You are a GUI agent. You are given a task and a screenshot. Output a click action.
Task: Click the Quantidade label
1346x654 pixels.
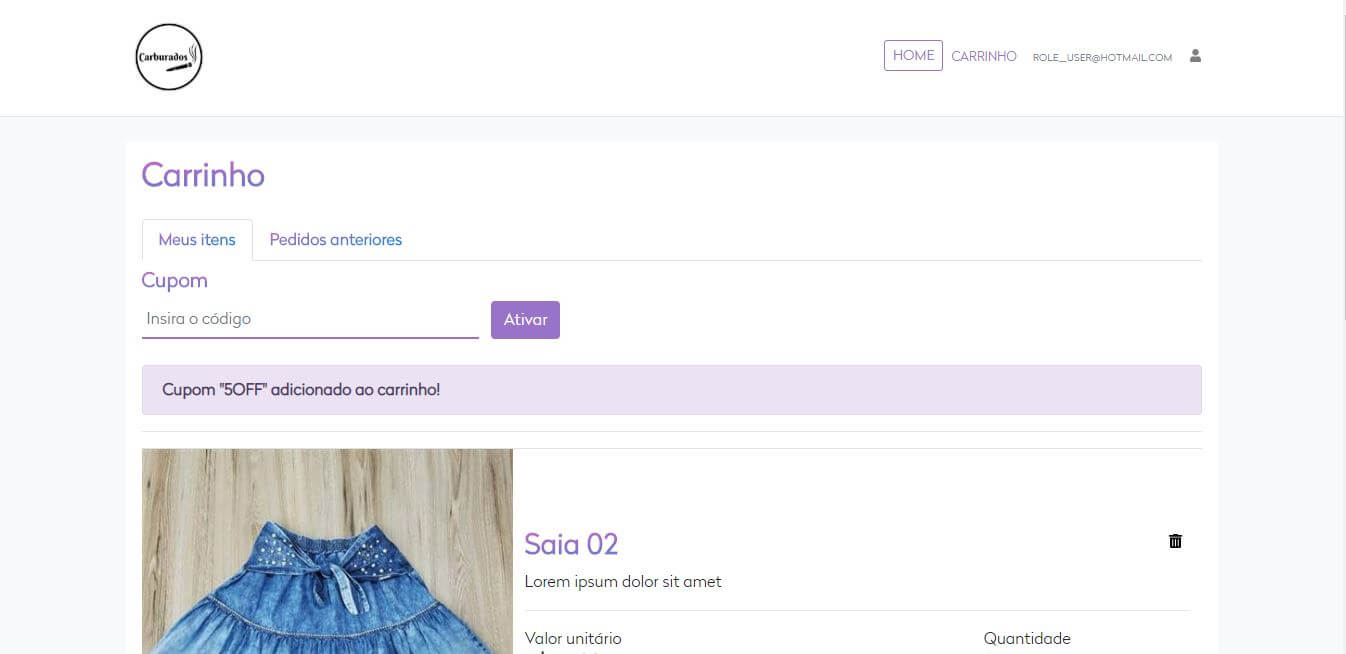(x=1026, y=638)
